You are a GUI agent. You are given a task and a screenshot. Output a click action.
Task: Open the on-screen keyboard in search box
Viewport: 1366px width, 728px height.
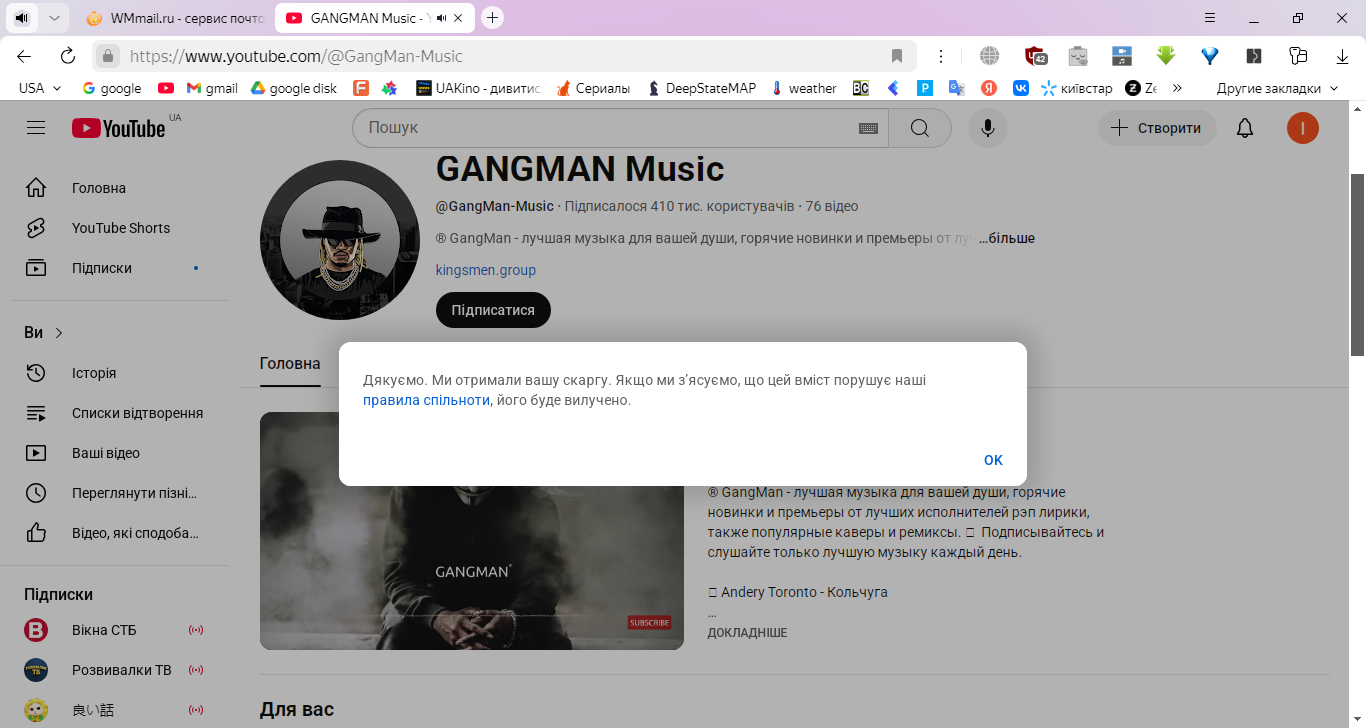[x=868, y=128]
